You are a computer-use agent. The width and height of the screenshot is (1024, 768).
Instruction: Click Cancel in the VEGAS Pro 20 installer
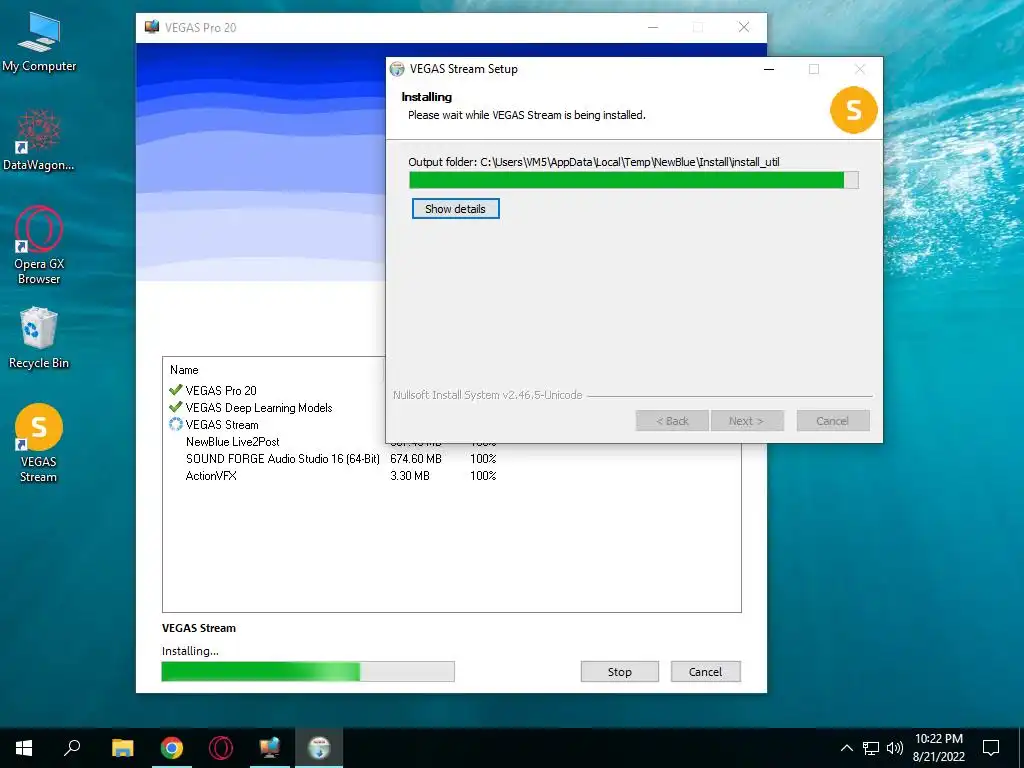pos(705,671)
